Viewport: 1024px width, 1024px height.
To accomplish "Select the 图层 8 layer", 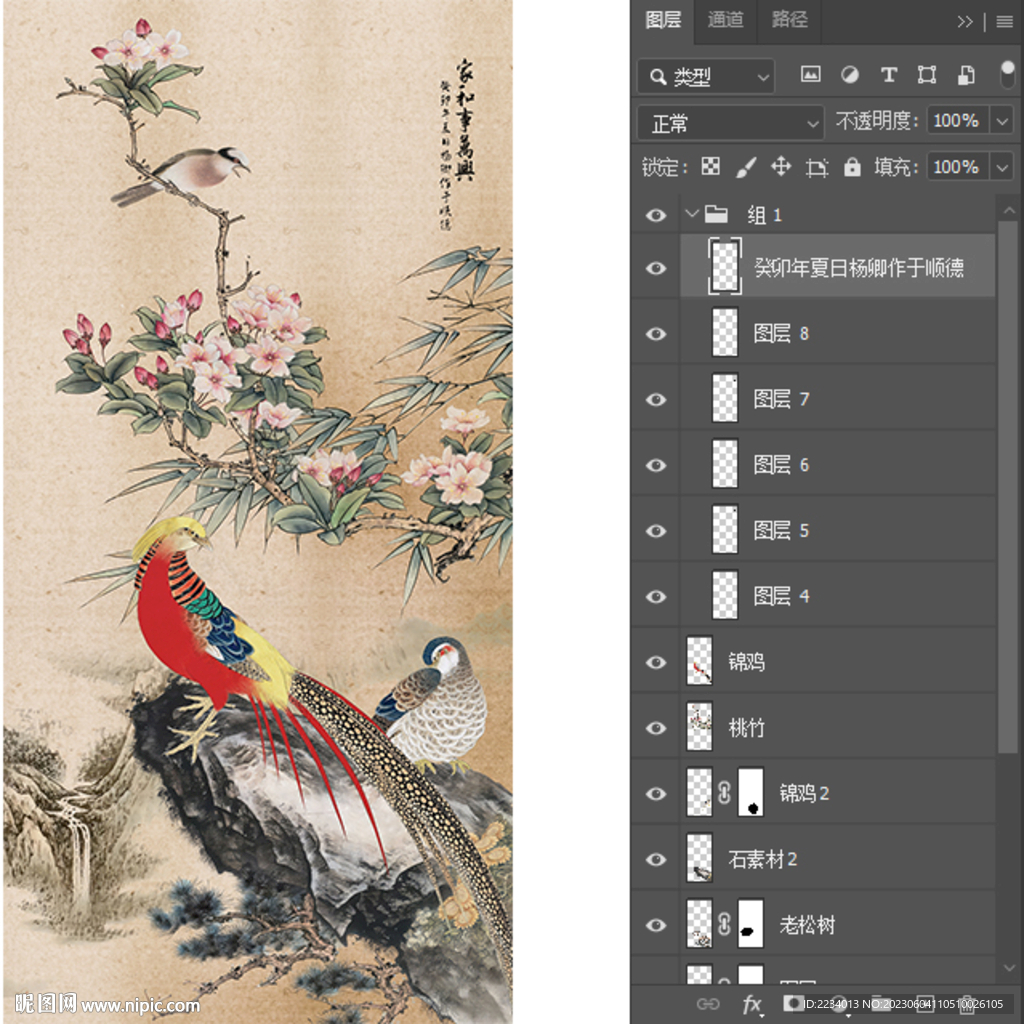I will pyautogui.click(x=838, y=333).
